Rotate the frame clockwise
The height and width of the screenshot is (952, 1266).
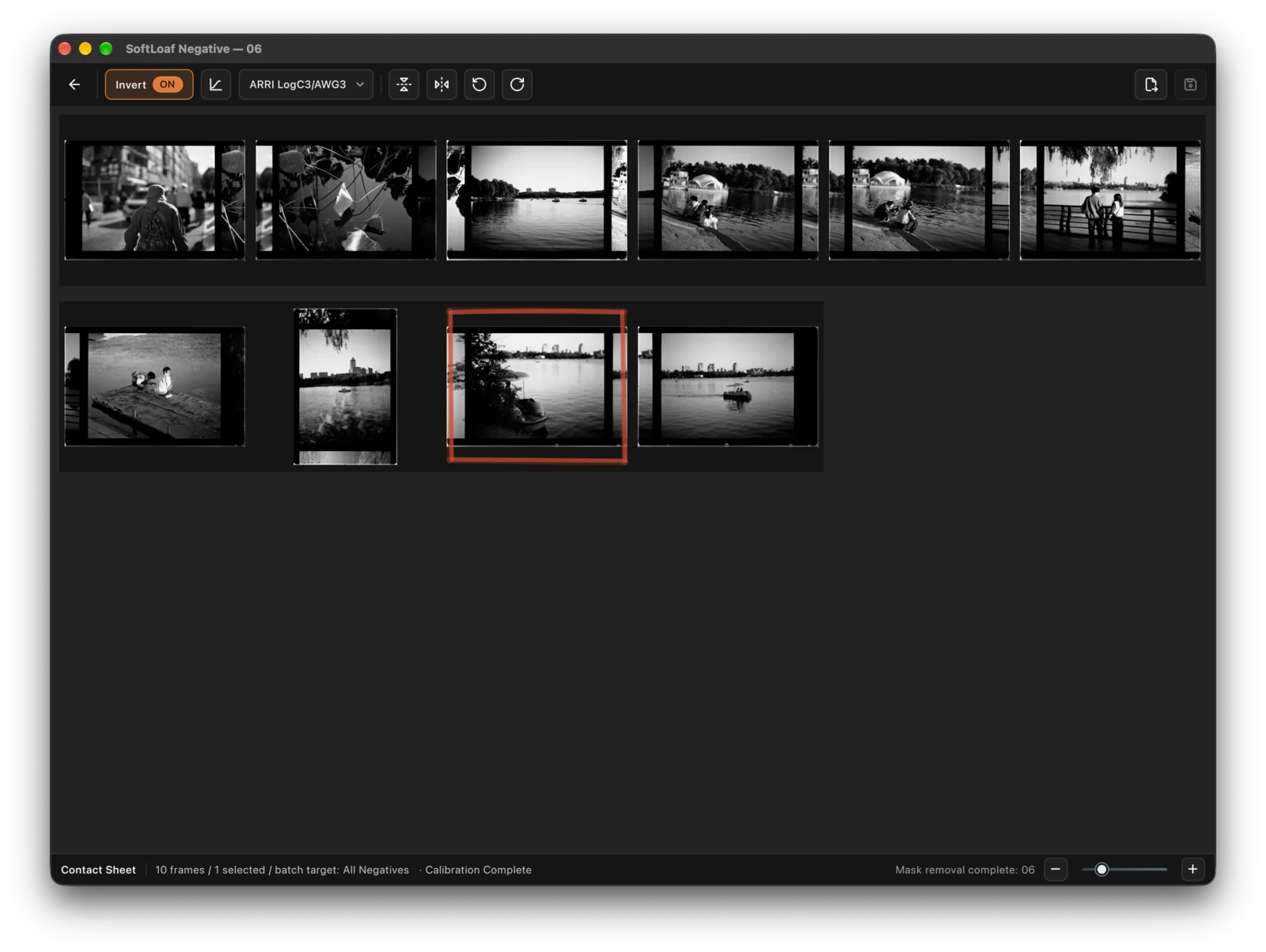coord(517,85)
